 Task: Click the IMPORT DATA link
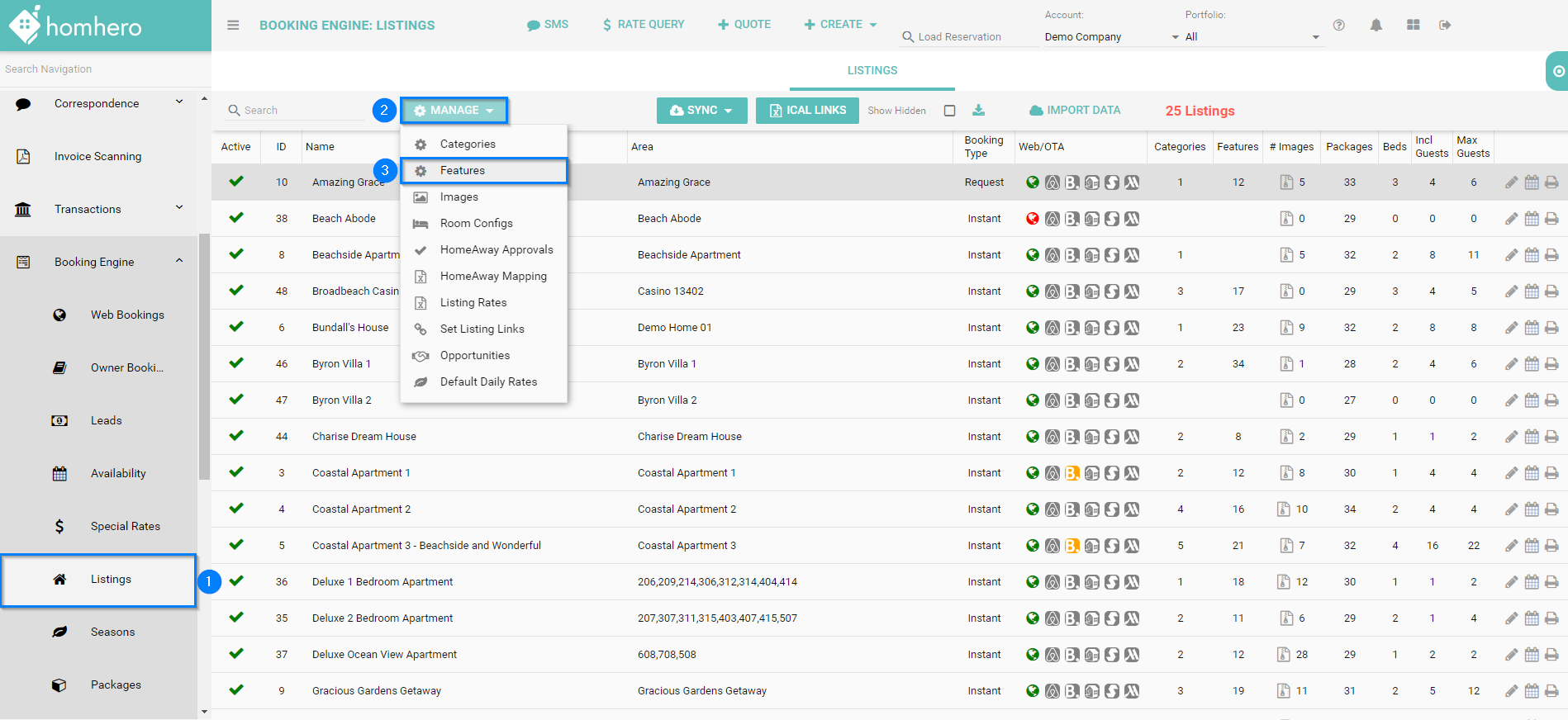pyautogui.click(x=1075, y=111)
